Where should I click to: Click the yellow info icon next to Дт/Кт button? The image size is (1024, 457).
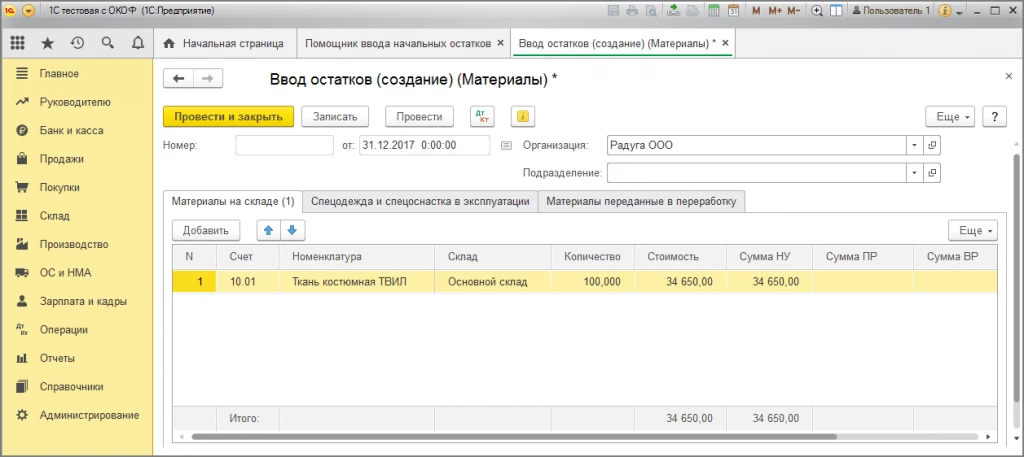[522, 117]
